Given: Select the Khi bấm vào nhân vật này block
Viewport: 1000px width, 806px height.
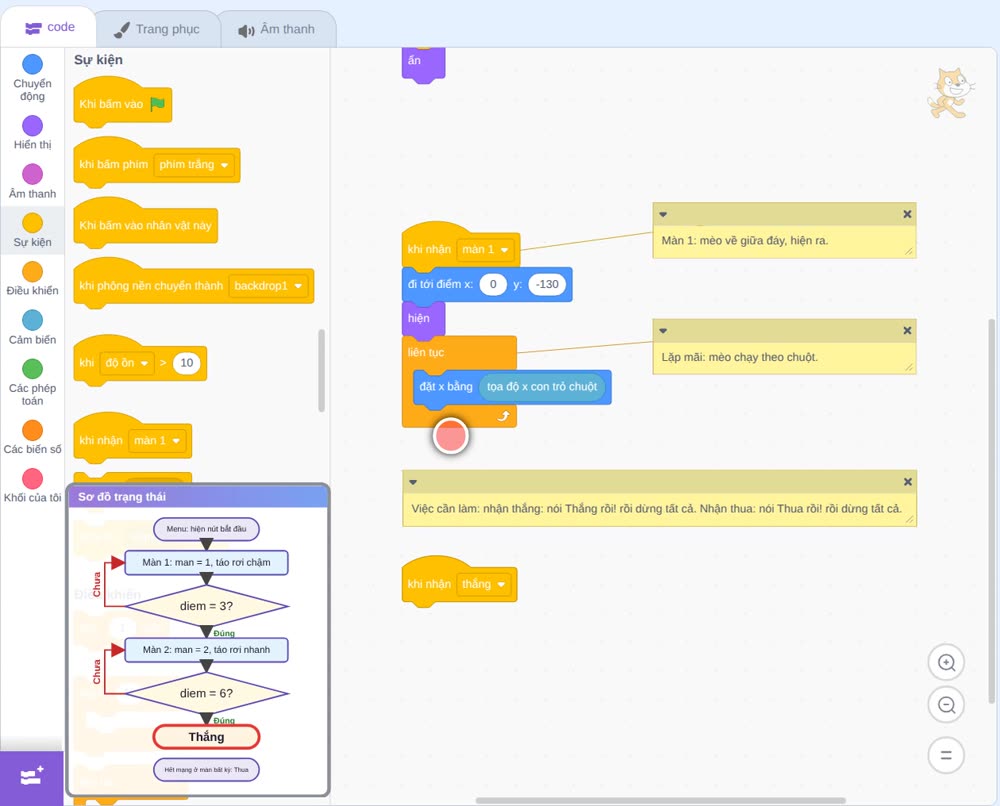Looking at the screenshot, I should point(145,224).
